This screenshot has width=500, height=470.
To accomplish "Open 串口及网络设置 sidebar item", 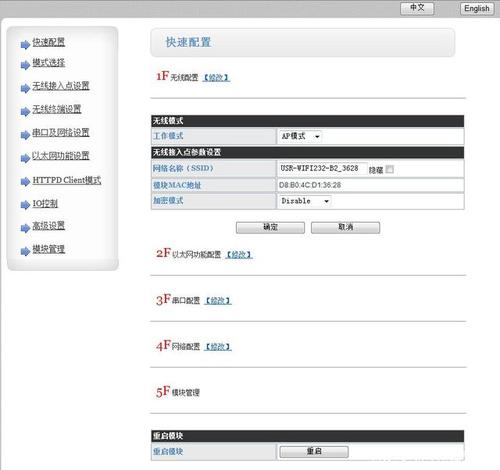I will (x=61, y=133).
